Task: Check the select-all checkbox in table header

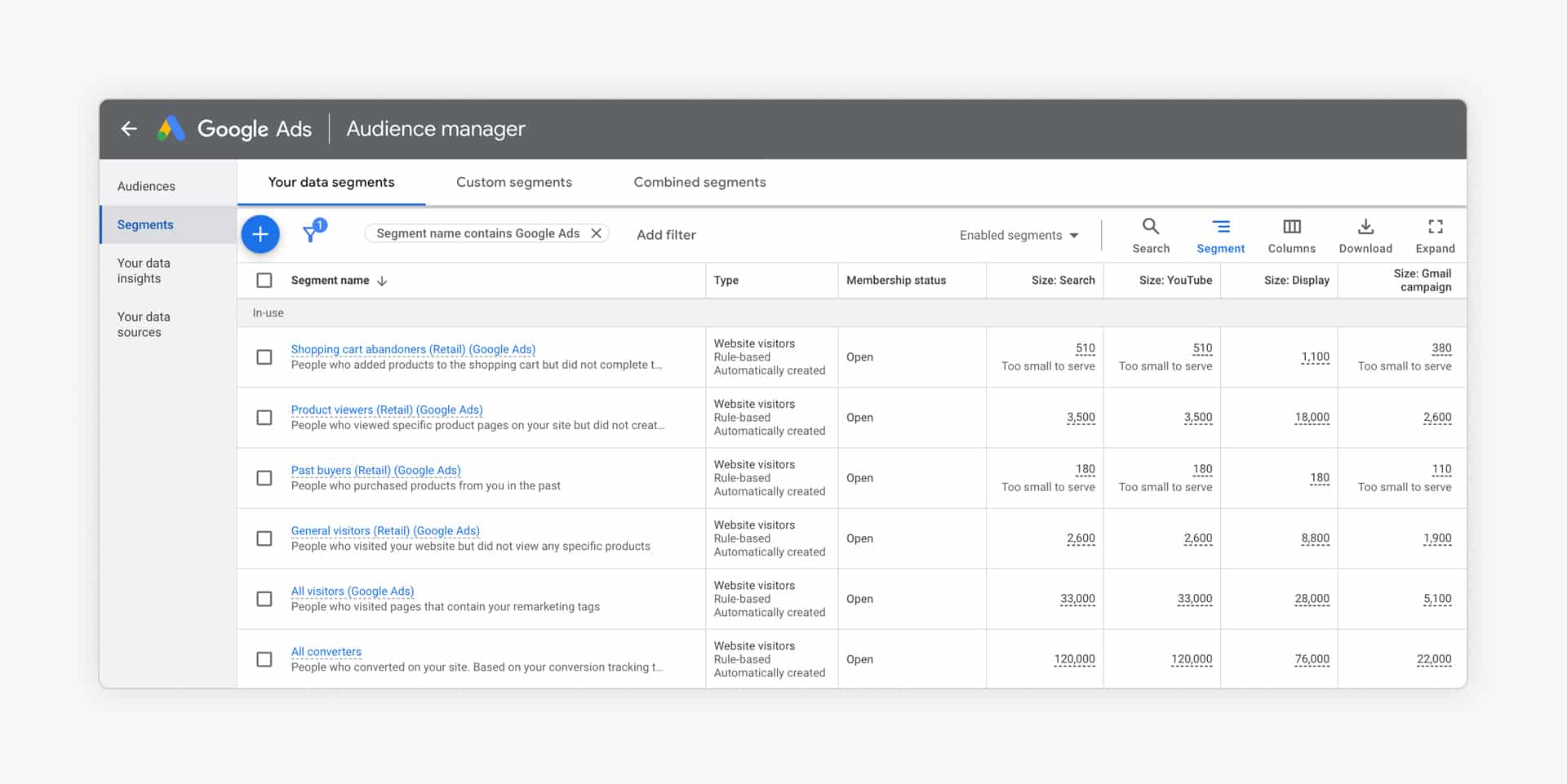Action: pyautogui.click(x=264, y=281)
